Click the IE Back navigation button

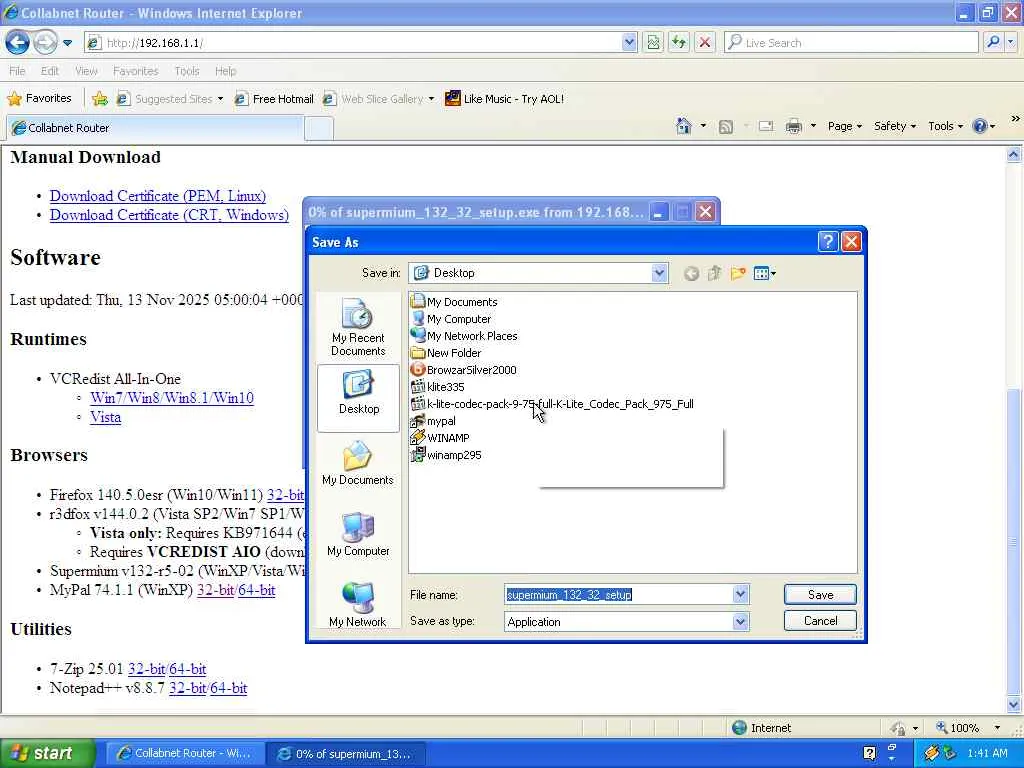point(18,43)
